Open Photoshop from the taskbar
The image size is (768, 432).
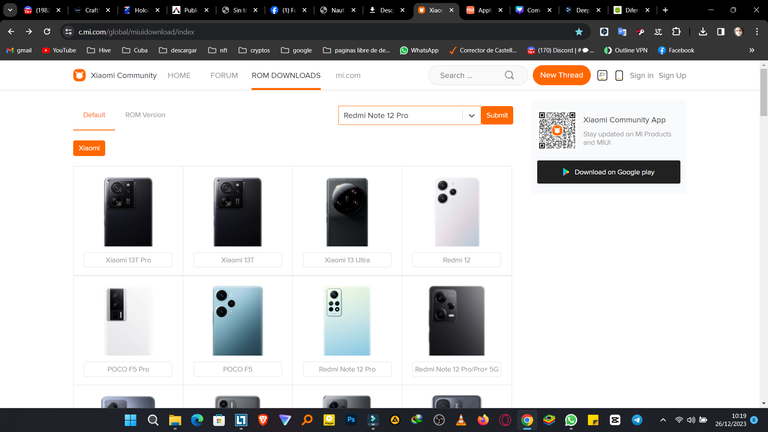tap(351, 420)
